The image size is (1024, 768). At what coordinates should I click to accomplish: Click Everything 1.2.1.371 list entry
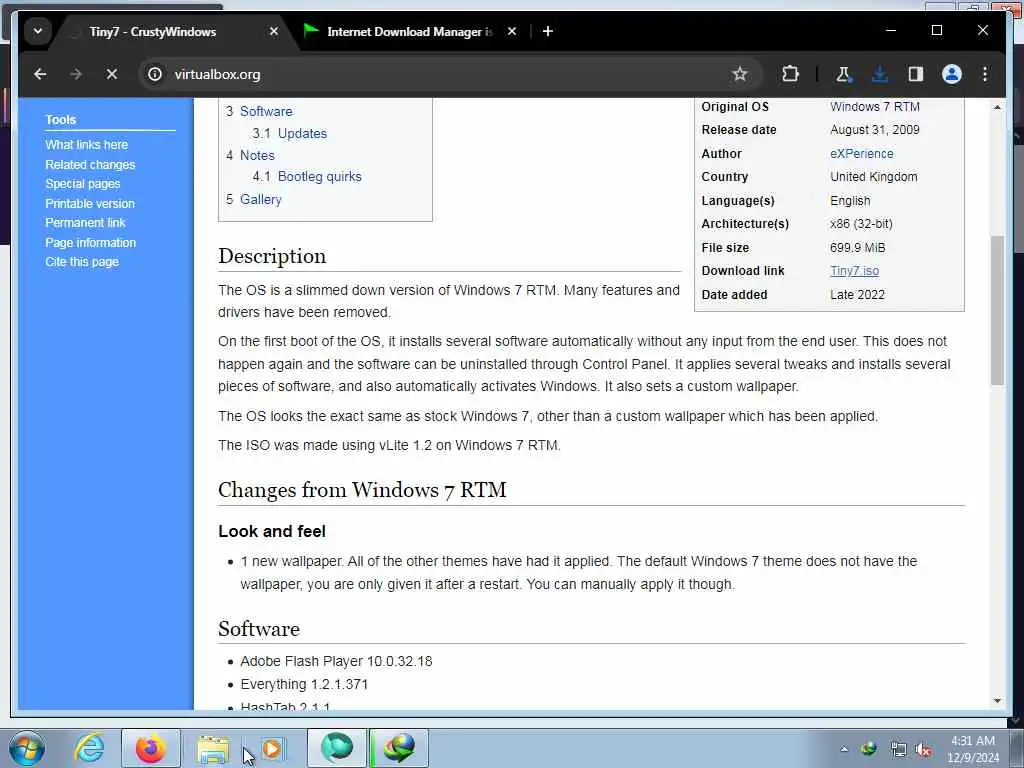click(x=304, y=684)
